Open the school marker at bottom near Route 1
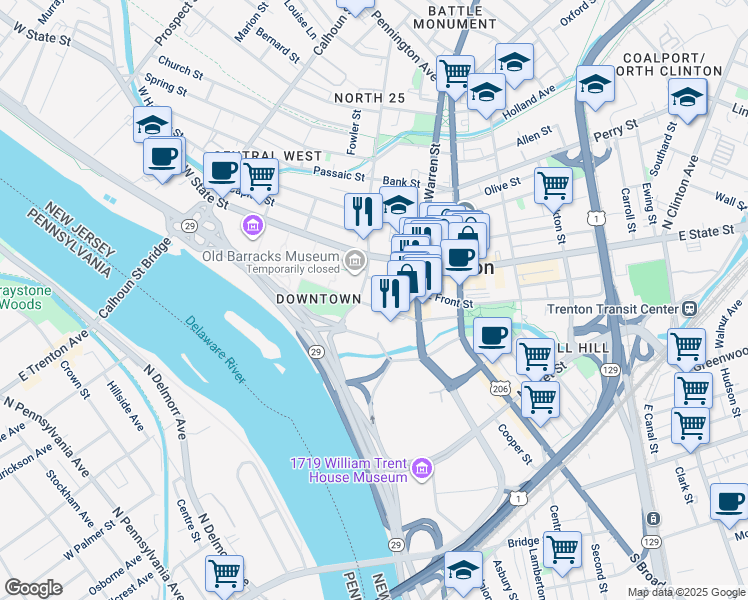Screen dimensions: 748x600 point(463,572)
